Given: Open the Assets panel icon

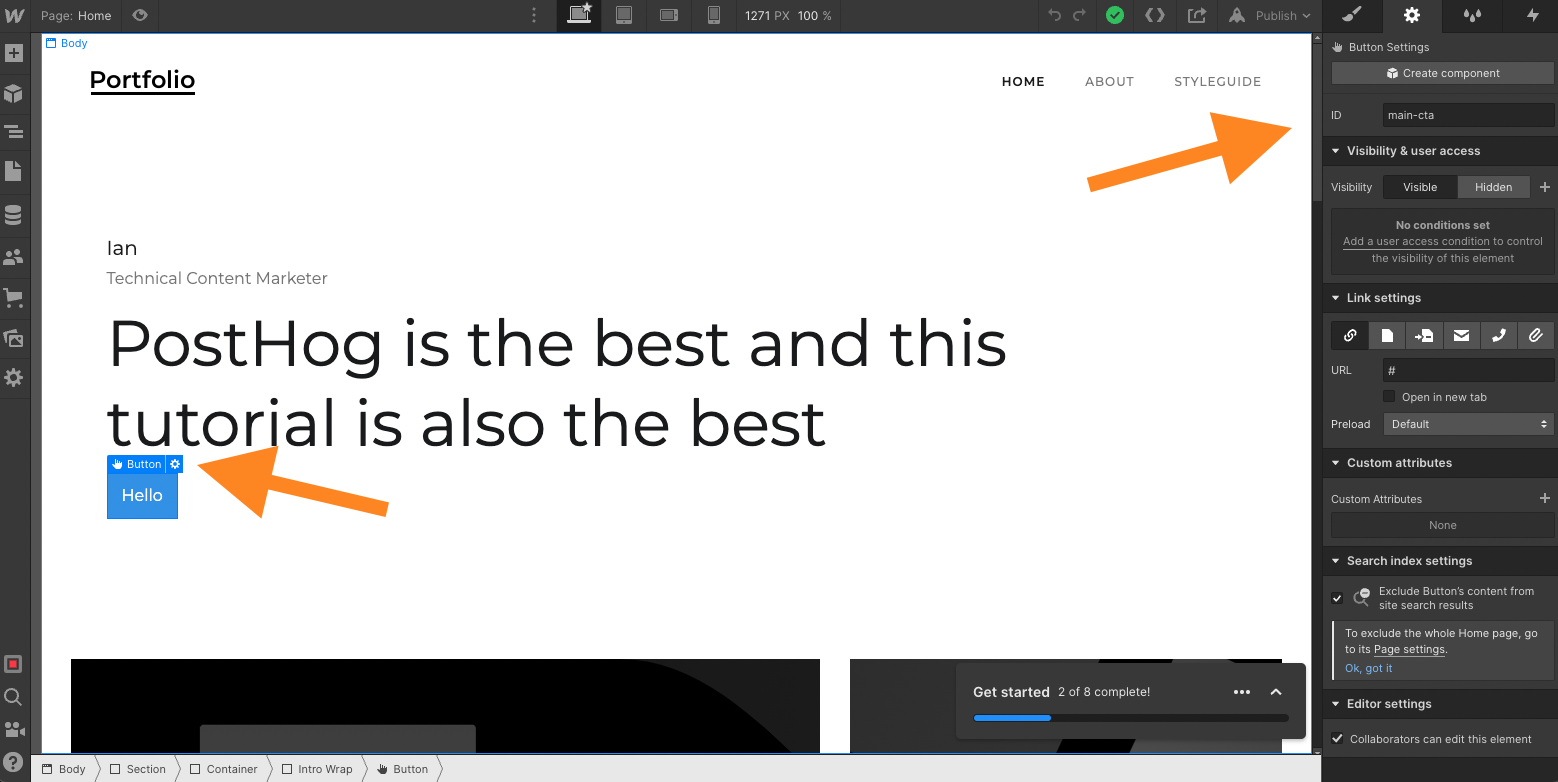Looking at the screenshot, I should pos(13,338).
